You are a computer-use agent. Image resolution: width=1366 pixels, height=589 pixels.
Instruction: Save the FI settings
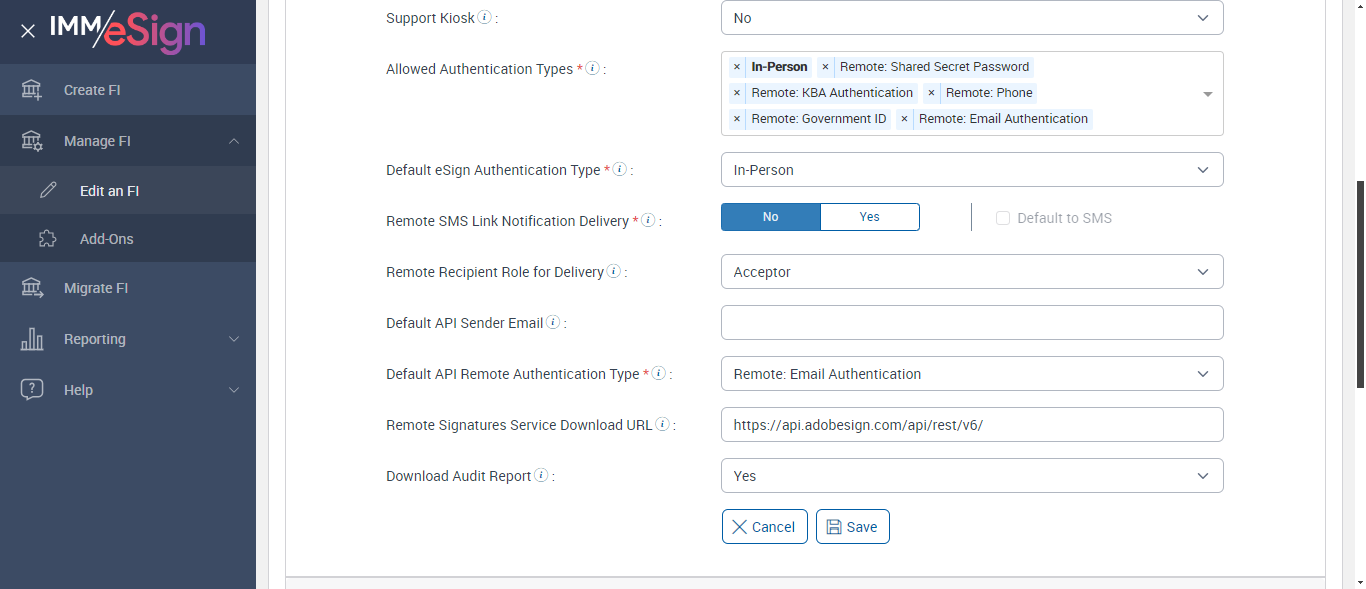tap(852, 527)
